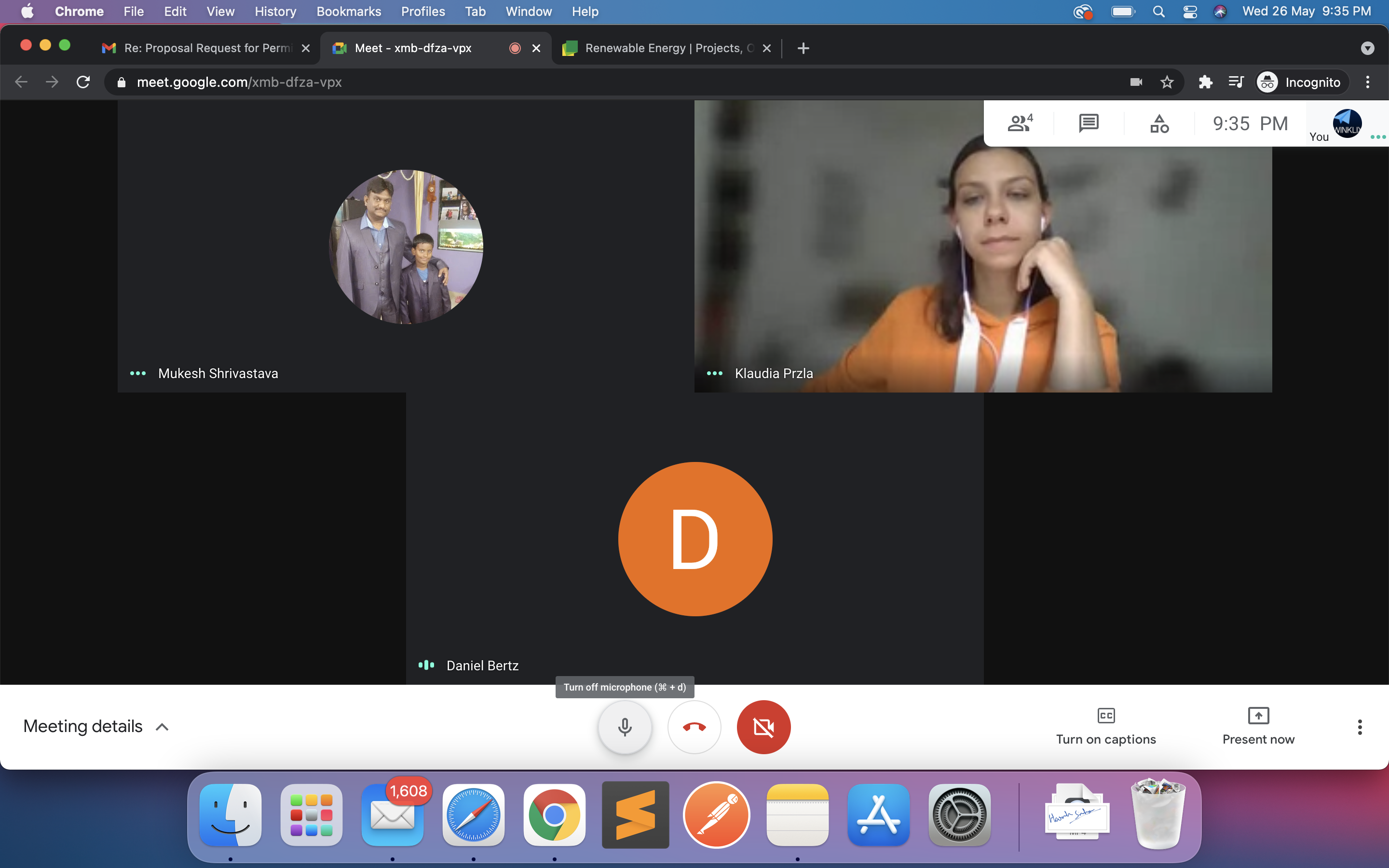Open Control Center in menu bar

(x=1190, y=12)
